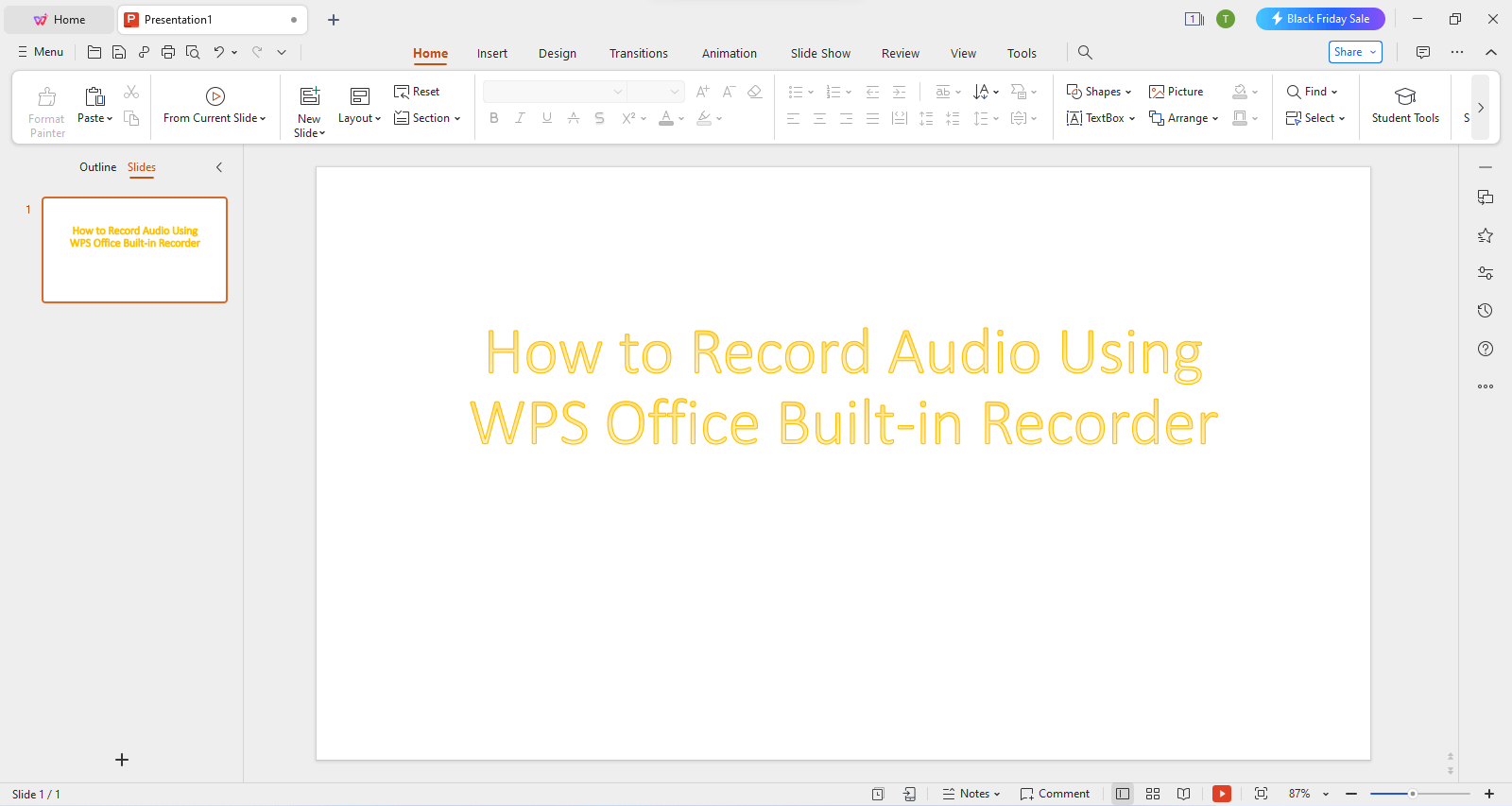
Task: Click the Reset button
Action: click(x=417, y=92)
